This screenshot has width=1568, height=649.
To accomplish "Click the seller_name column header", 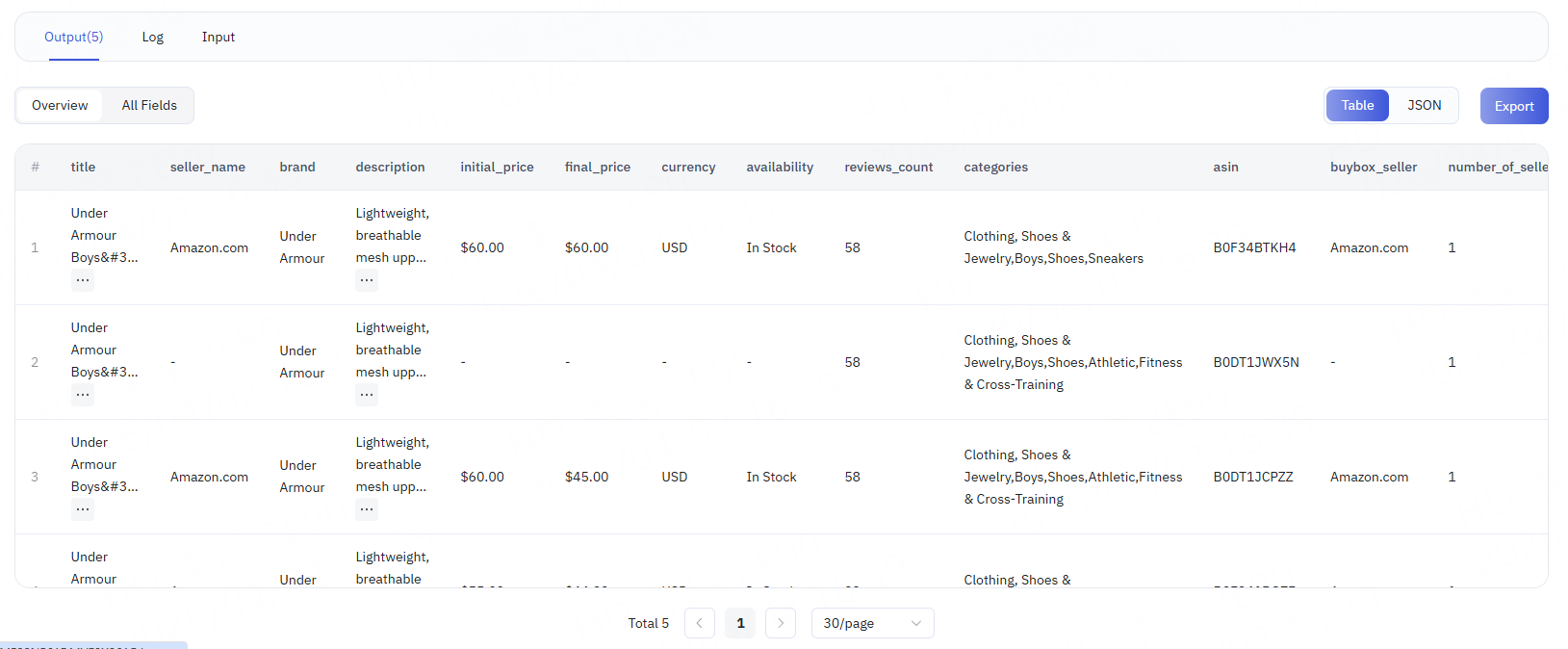I will tap(208, 167).
